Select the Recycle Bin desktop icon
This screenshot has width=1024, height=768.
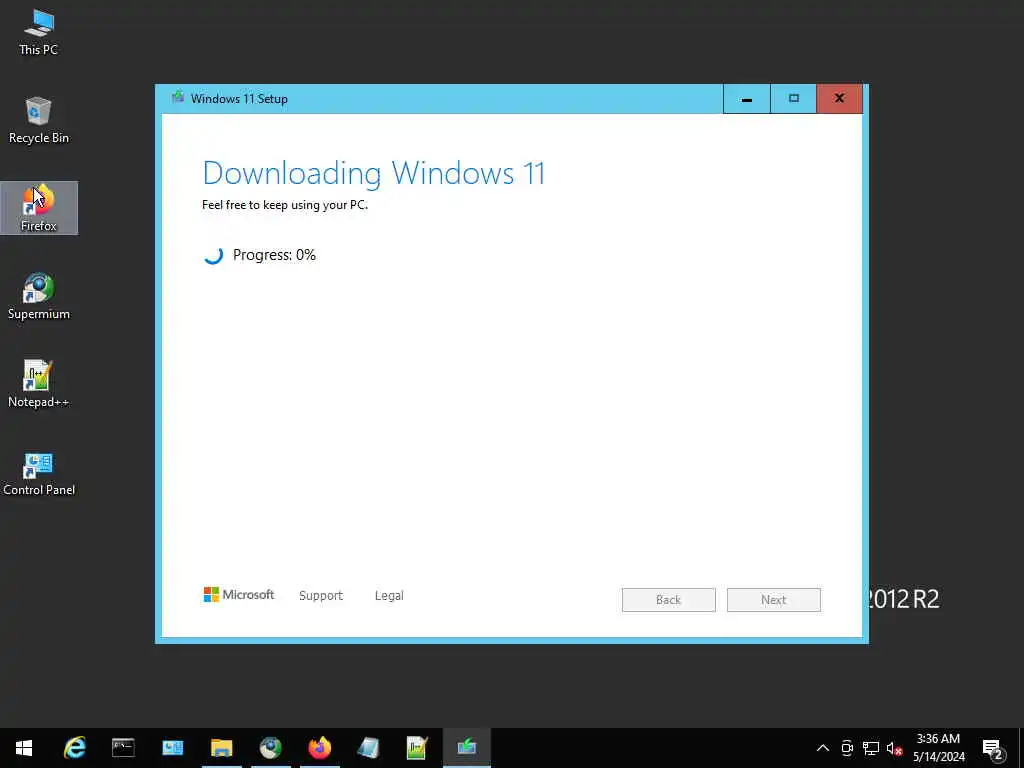point(39,121)
